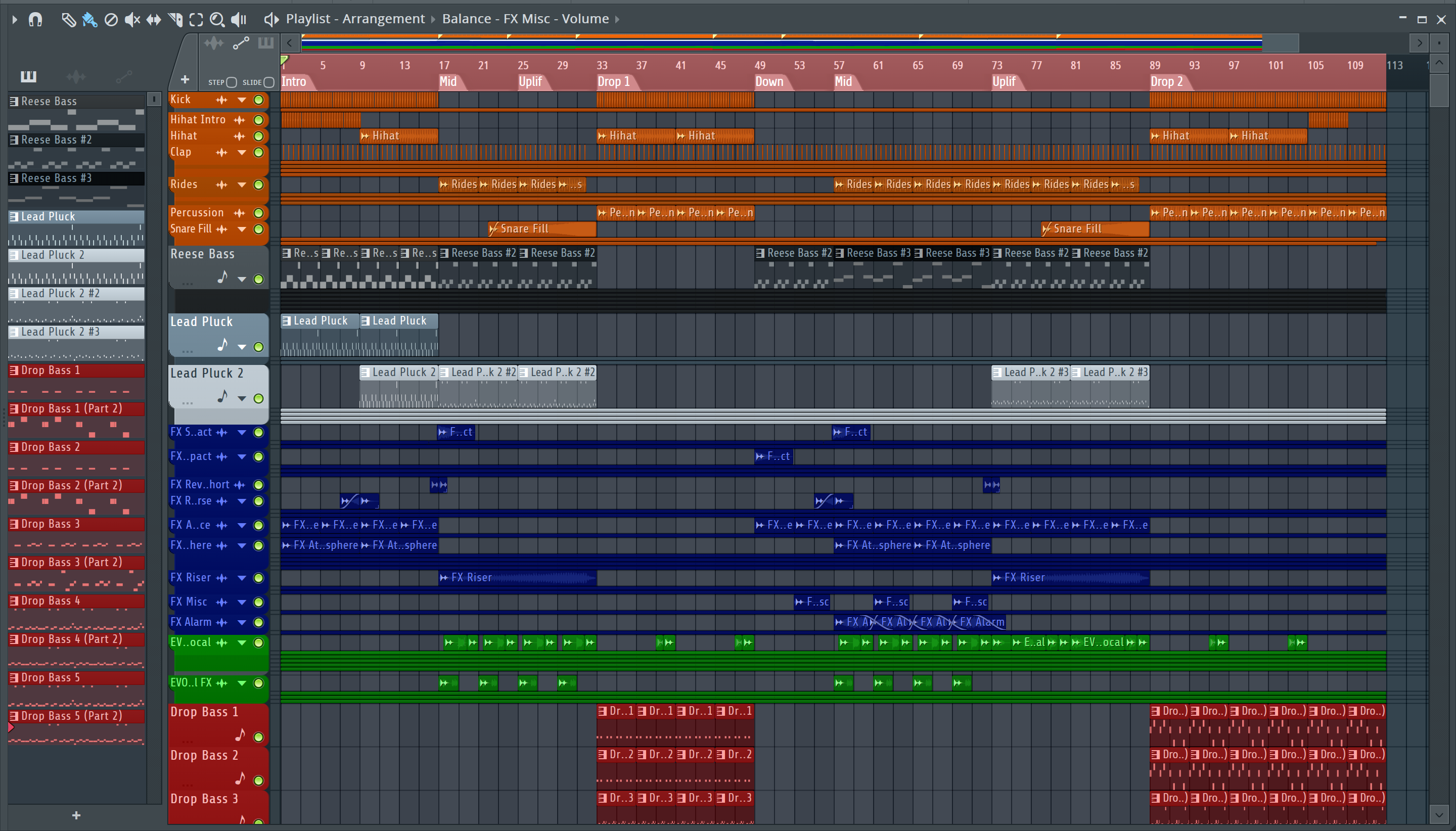Open the Snare Fill track dropdown arrow
The height and width of the screenshot is (831, 1456).
pos(242,229)
